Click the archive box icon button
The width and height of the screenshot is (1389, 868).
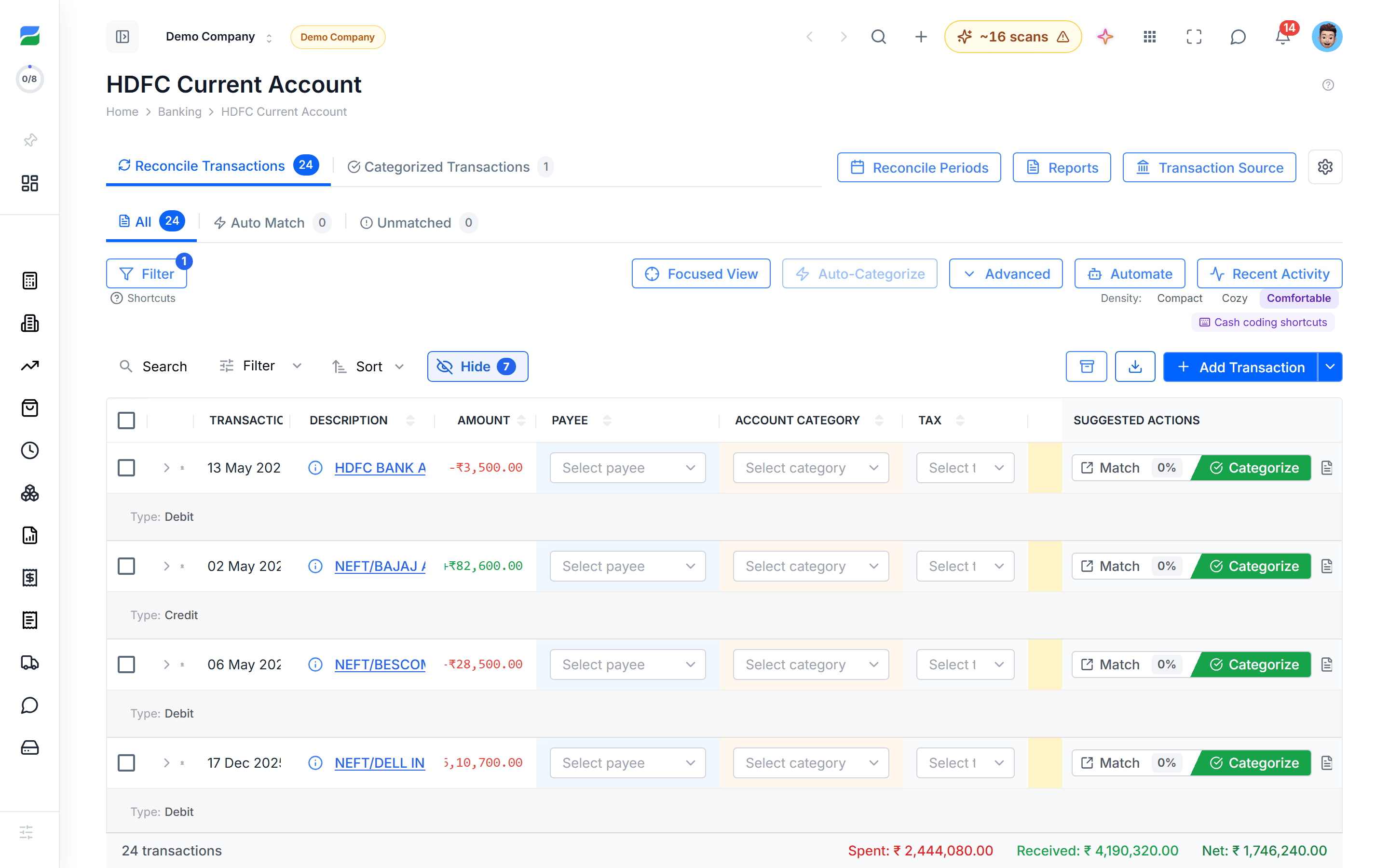click(x=1087, y=367)
